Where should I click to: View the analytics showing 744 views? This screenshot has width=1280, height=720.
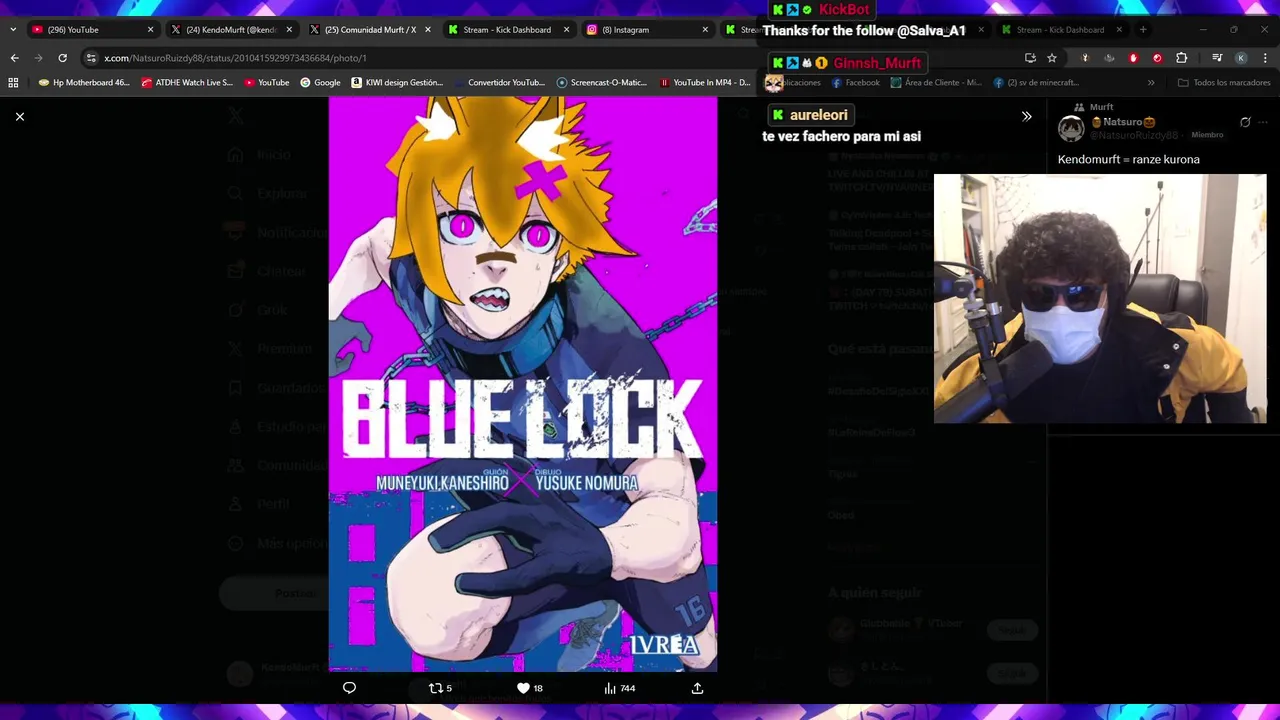(620, 688)
